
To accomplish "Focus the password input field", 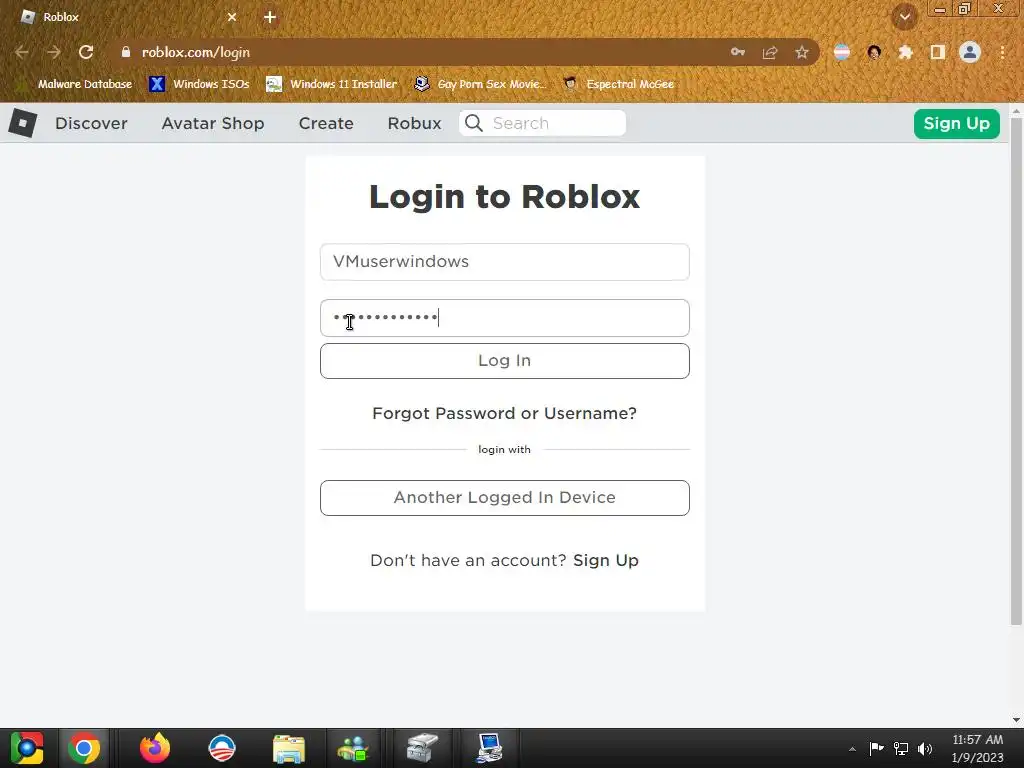I will [x=505, y=318].
